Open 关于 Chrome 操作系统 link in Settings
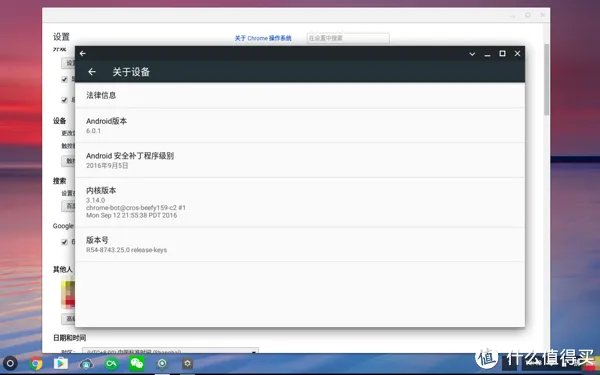 [263, 38]
